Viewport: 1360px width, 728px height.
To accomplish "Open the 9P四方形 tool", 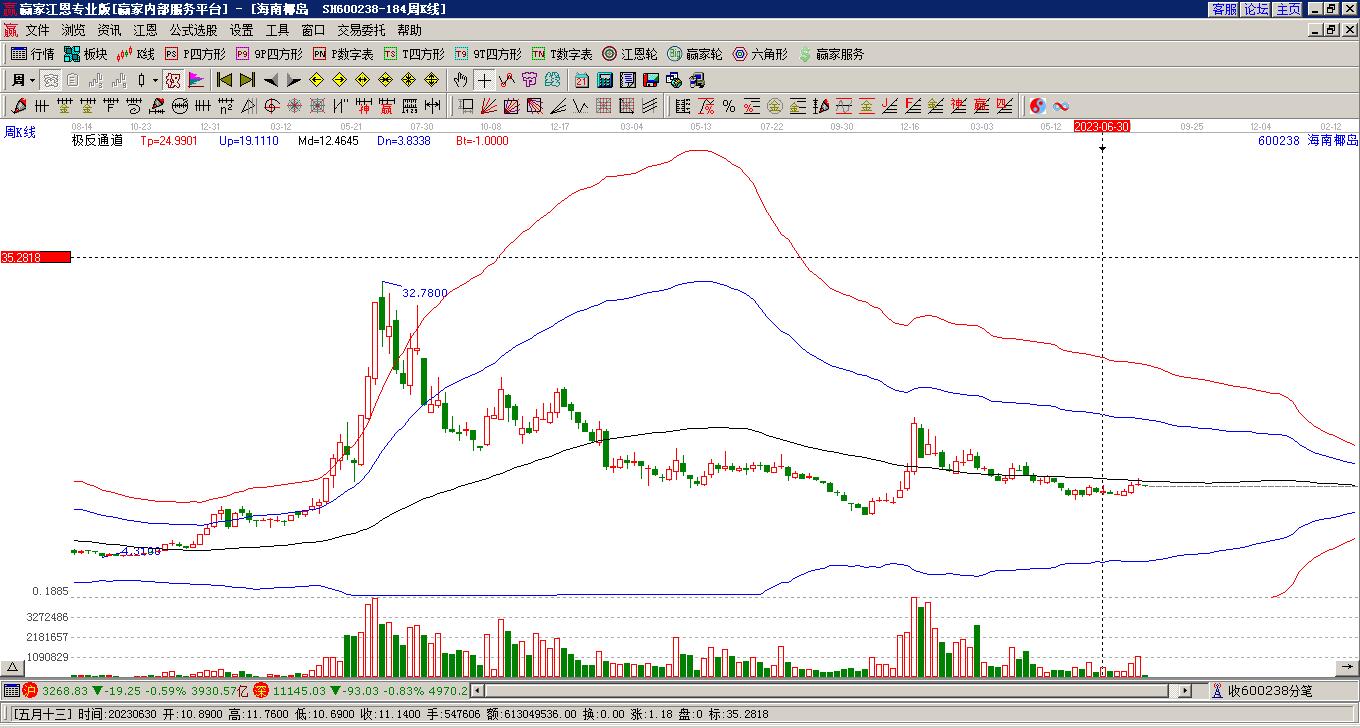I will point(269,54).
